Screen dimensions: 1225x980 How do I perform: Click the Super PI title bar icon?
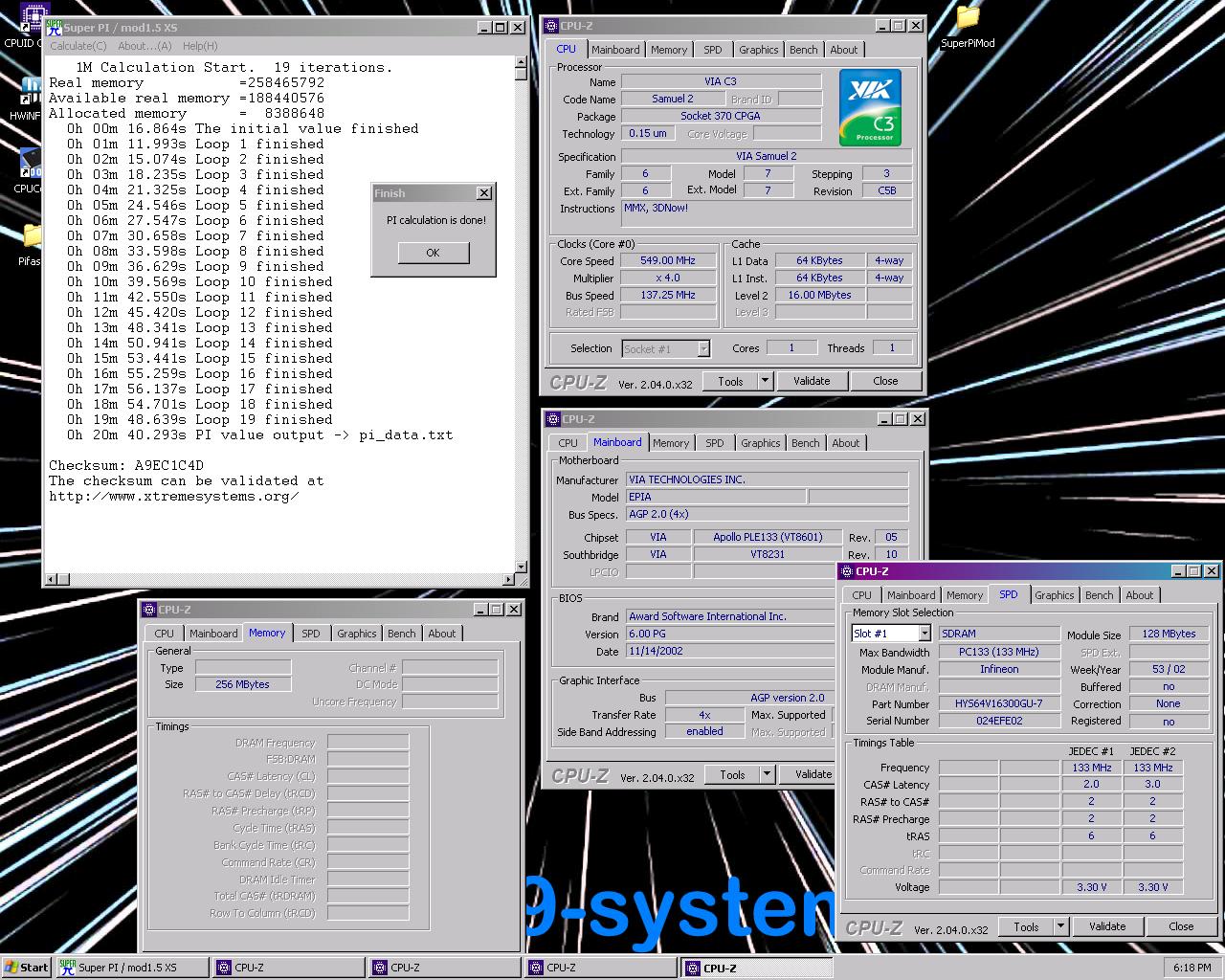(55, 27)
